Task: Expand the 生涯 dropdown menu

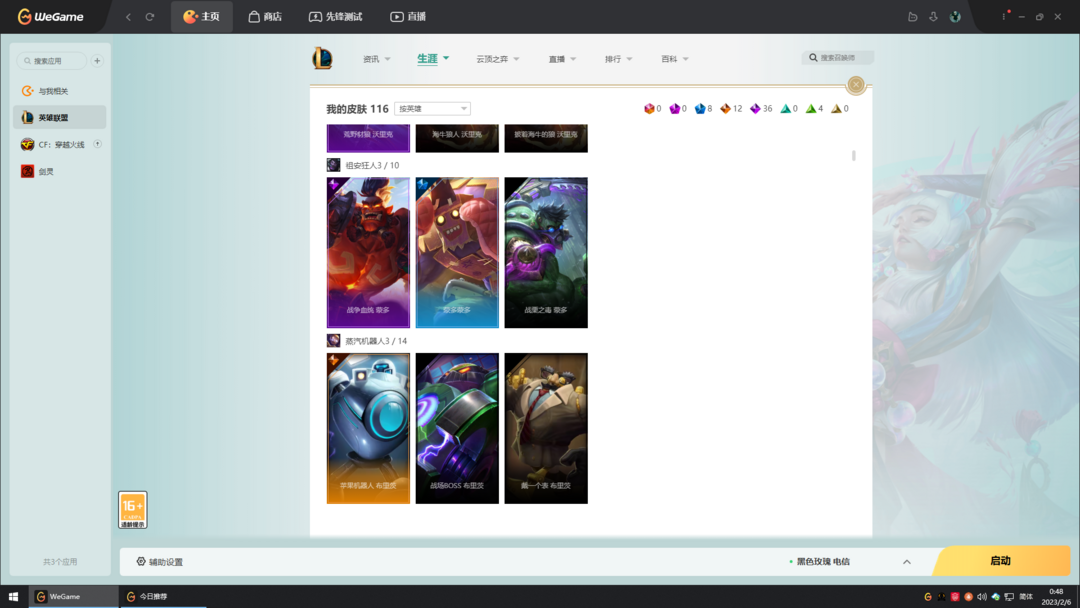Action: (433, 59)
